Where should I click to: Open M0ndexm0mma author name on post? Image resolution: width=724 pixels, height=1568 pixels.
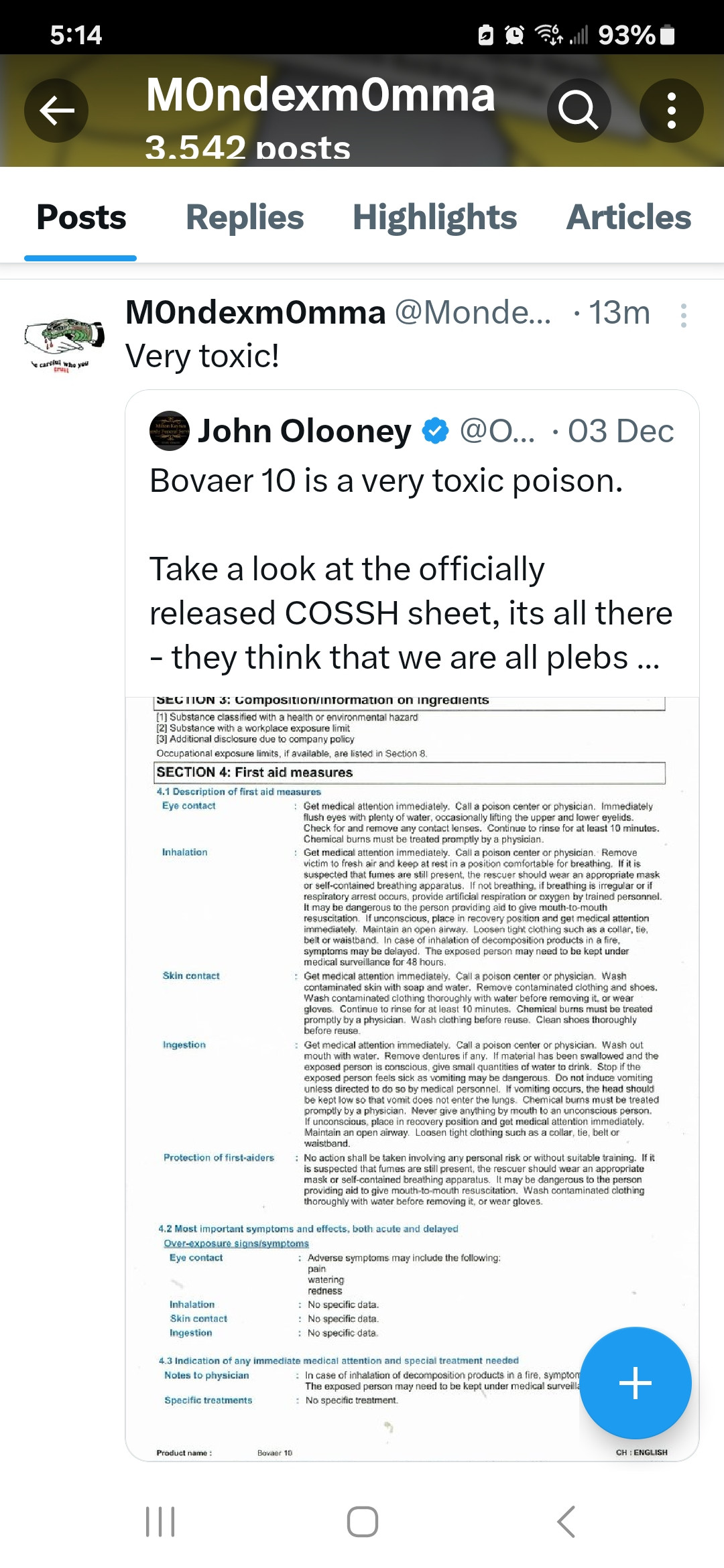pyautogui.click(x=255, y=313)
